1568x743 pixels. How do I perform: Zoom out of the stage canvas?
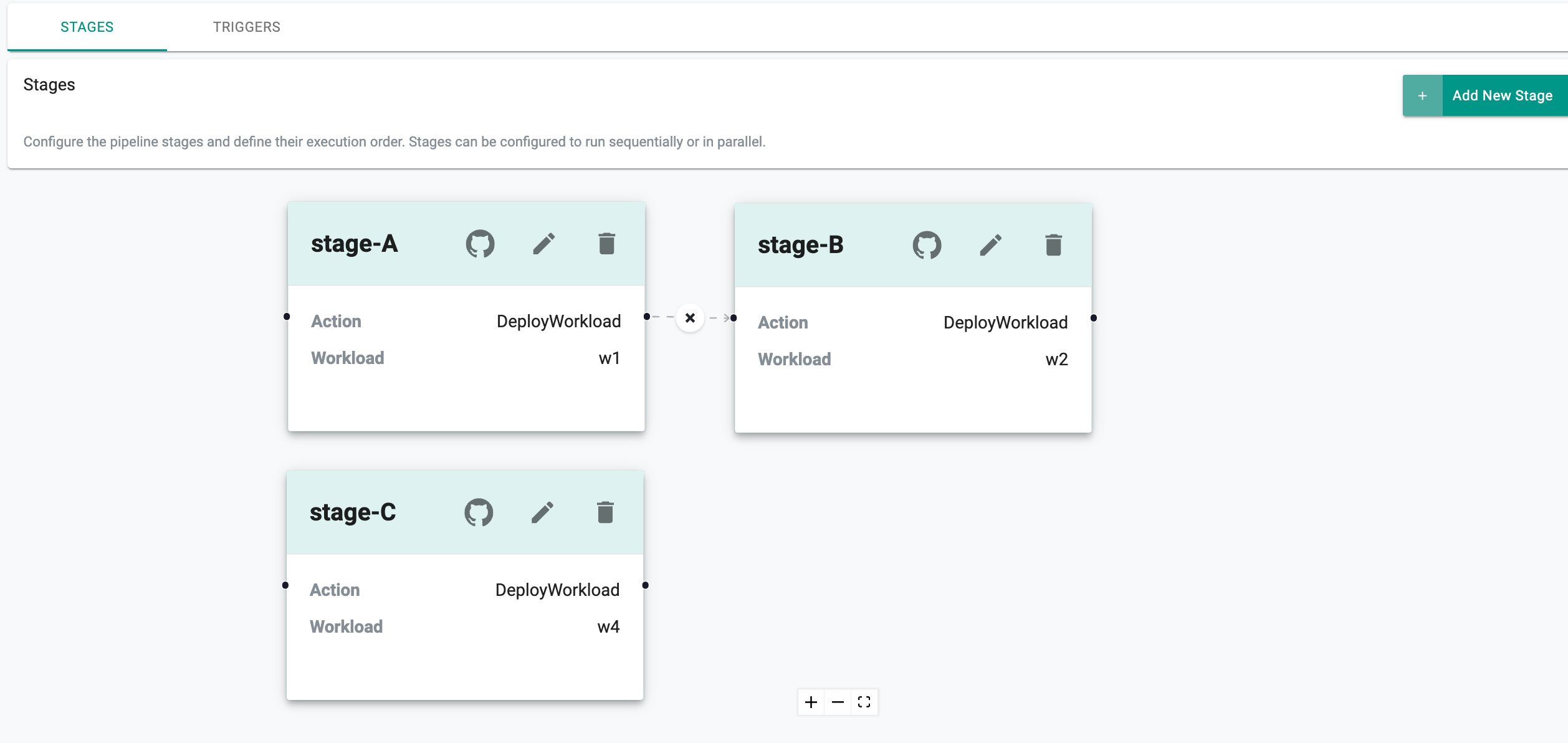click(838, 702)
